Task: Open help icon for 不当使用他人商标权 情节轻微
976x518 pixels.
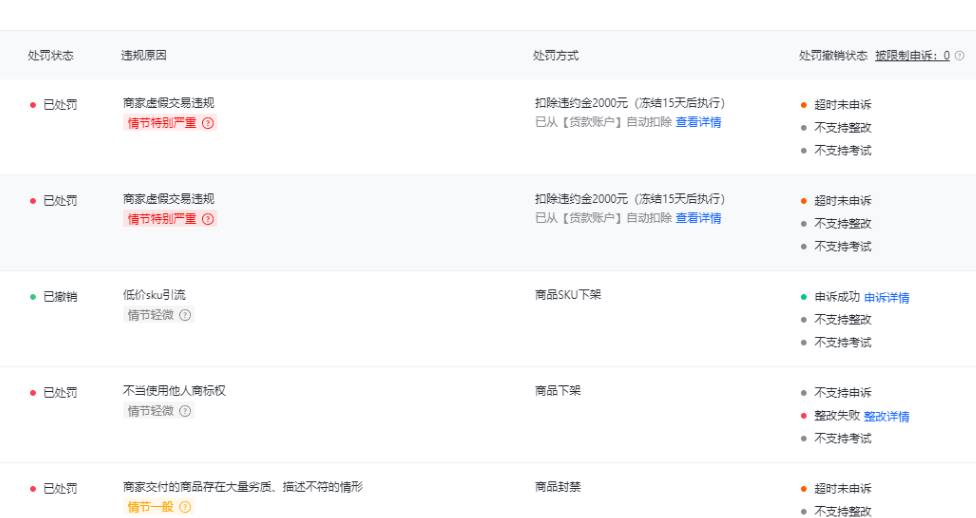Action: pyautogui.click(x=185, y=411)
